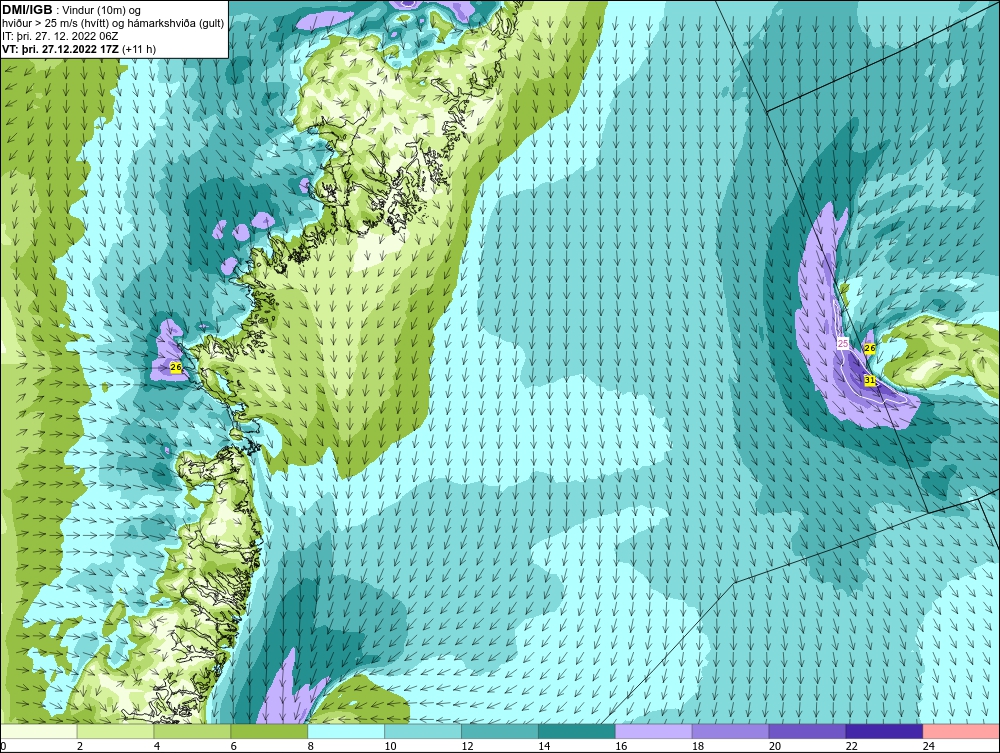Click the pink swatch above 24 m/s
Screen dimensions: 1000x753
[x=961, y=731]
